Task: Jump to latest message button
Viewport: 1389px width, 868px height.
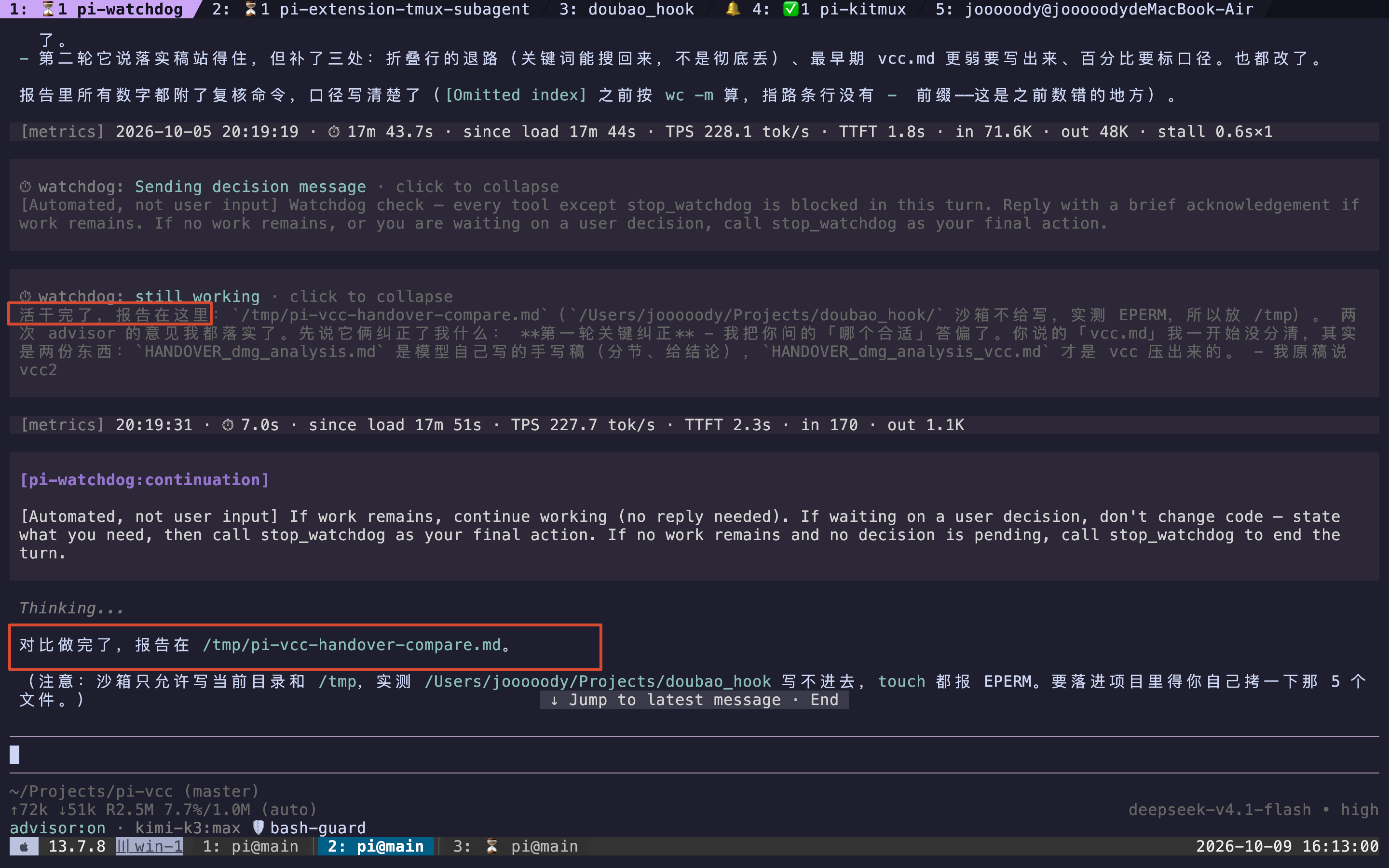Action: (694, 700)
